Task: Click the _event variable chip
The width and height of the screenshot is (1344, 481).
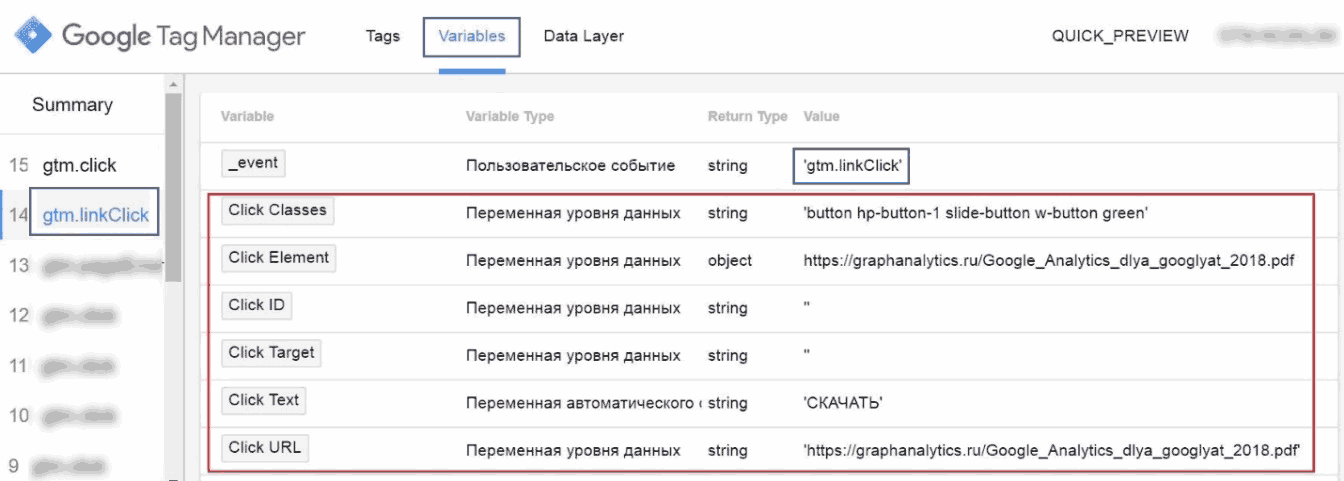Action: pos(254,163)
